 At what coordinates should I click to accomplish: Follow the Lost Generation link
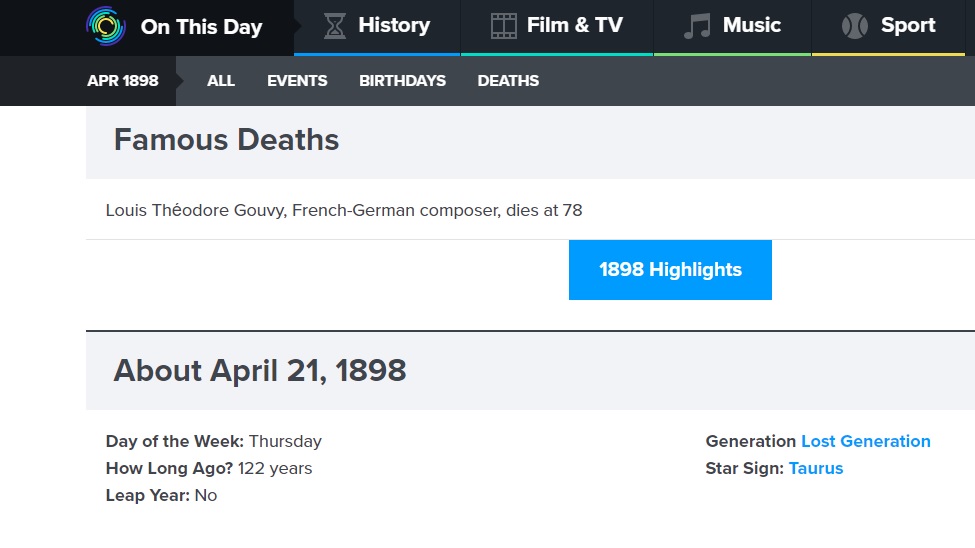[x=865, y=441]
